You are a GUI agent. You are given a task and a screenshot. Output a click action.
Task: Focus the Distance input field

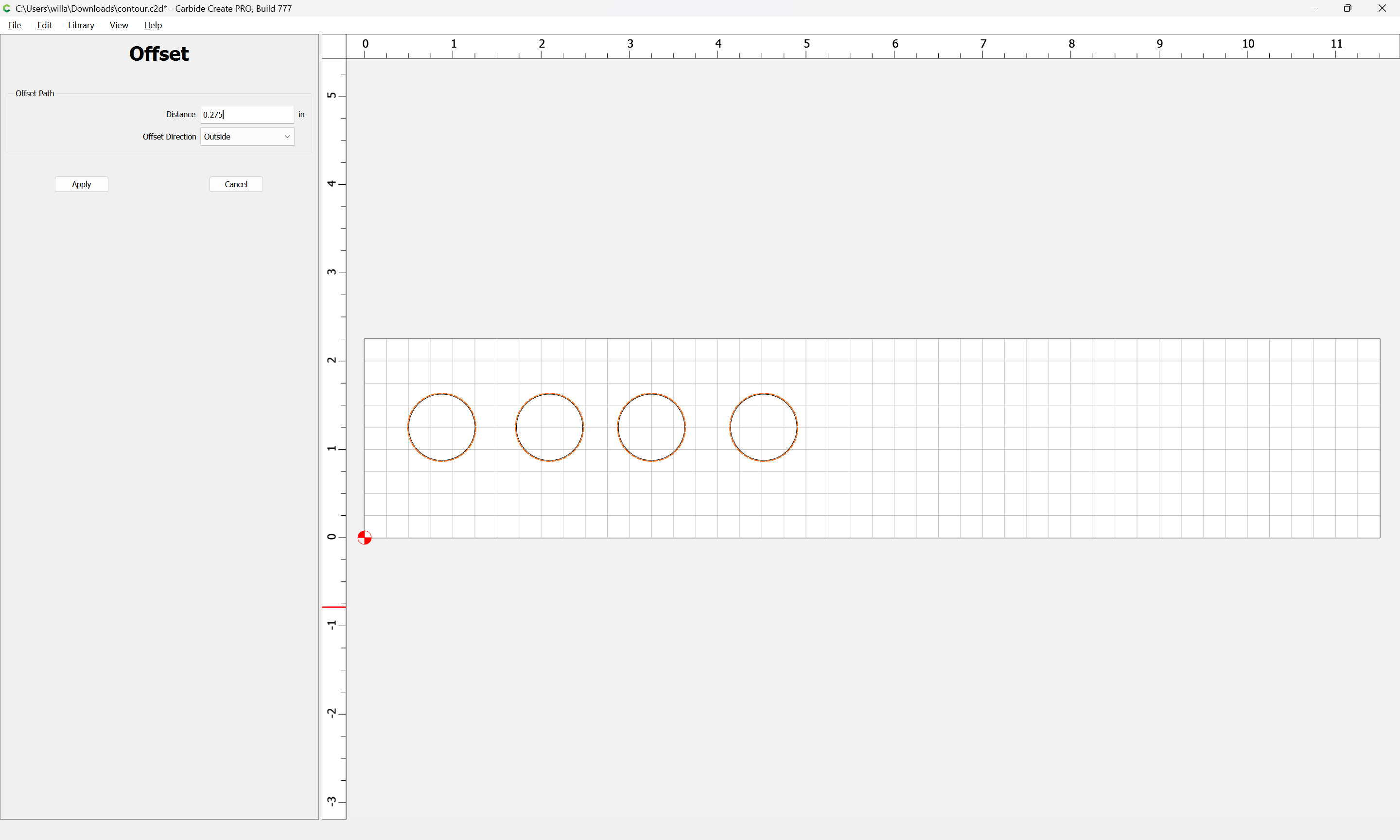tap(247, 114)
